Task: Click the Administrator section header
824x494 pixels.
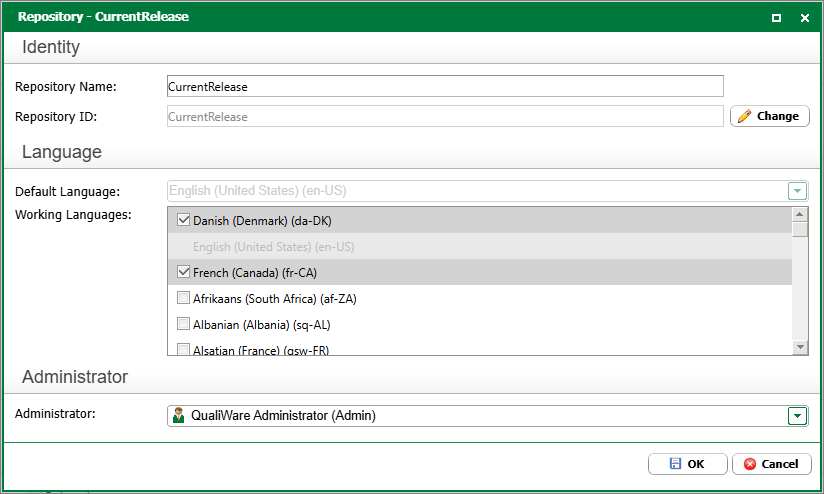Action: [75, 377]
